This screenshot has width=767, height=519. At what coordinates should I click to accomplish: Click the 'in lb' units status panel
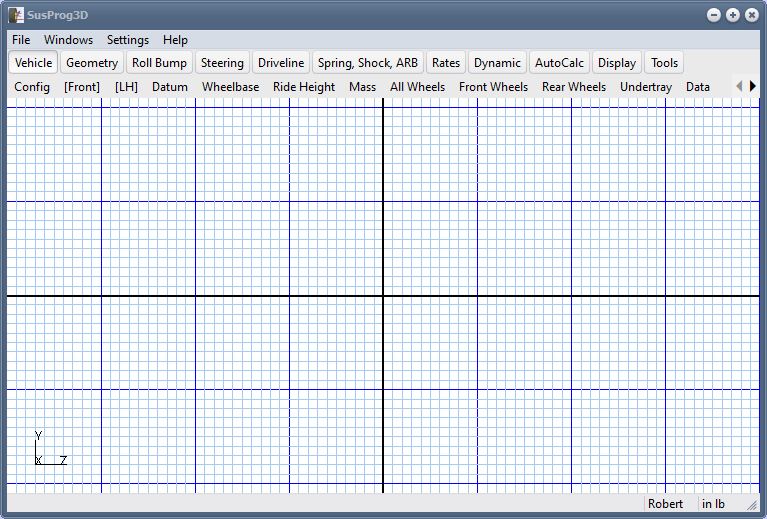pyautogui.click(x=713, y=504)
